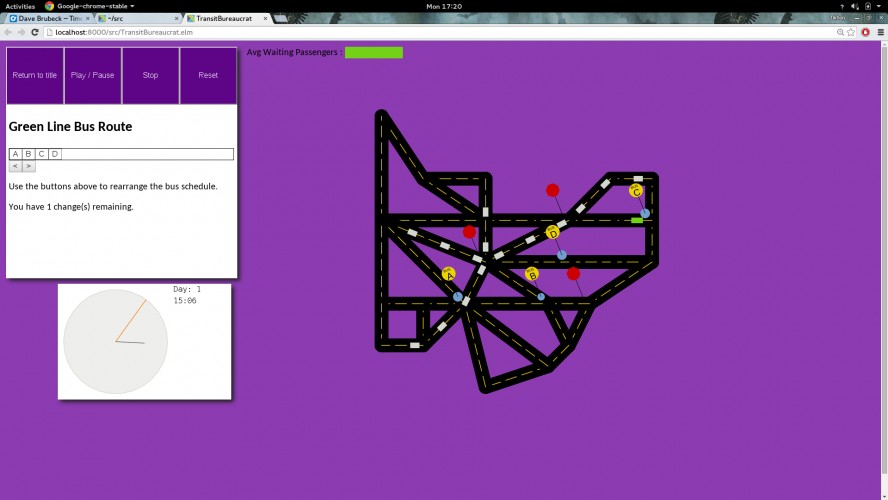Close the TransitBureaucrat tab
This screenshot has width=888, height=500.
point(265,18)
